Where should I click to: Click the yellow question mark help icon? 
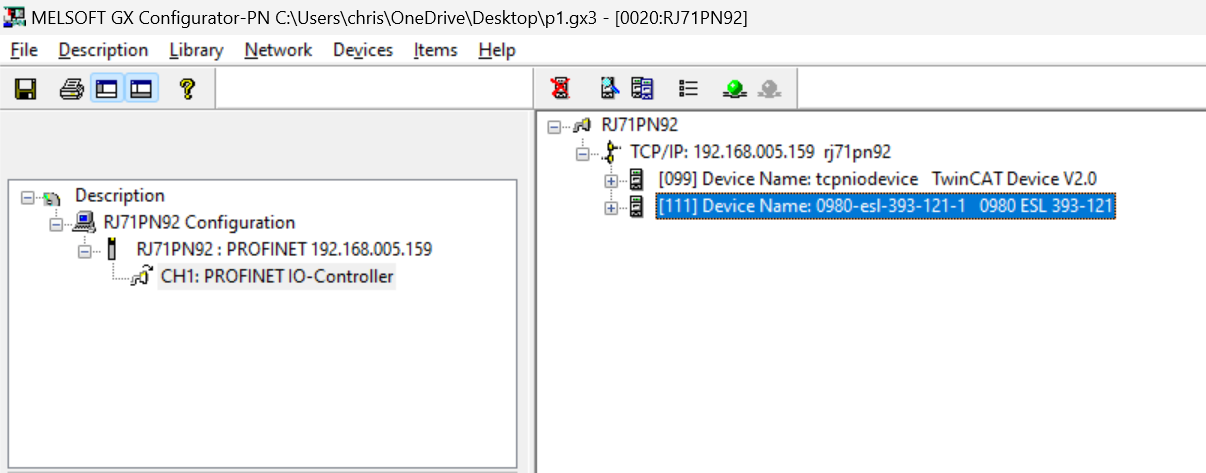pyautogui.click(x=186, y=89)
